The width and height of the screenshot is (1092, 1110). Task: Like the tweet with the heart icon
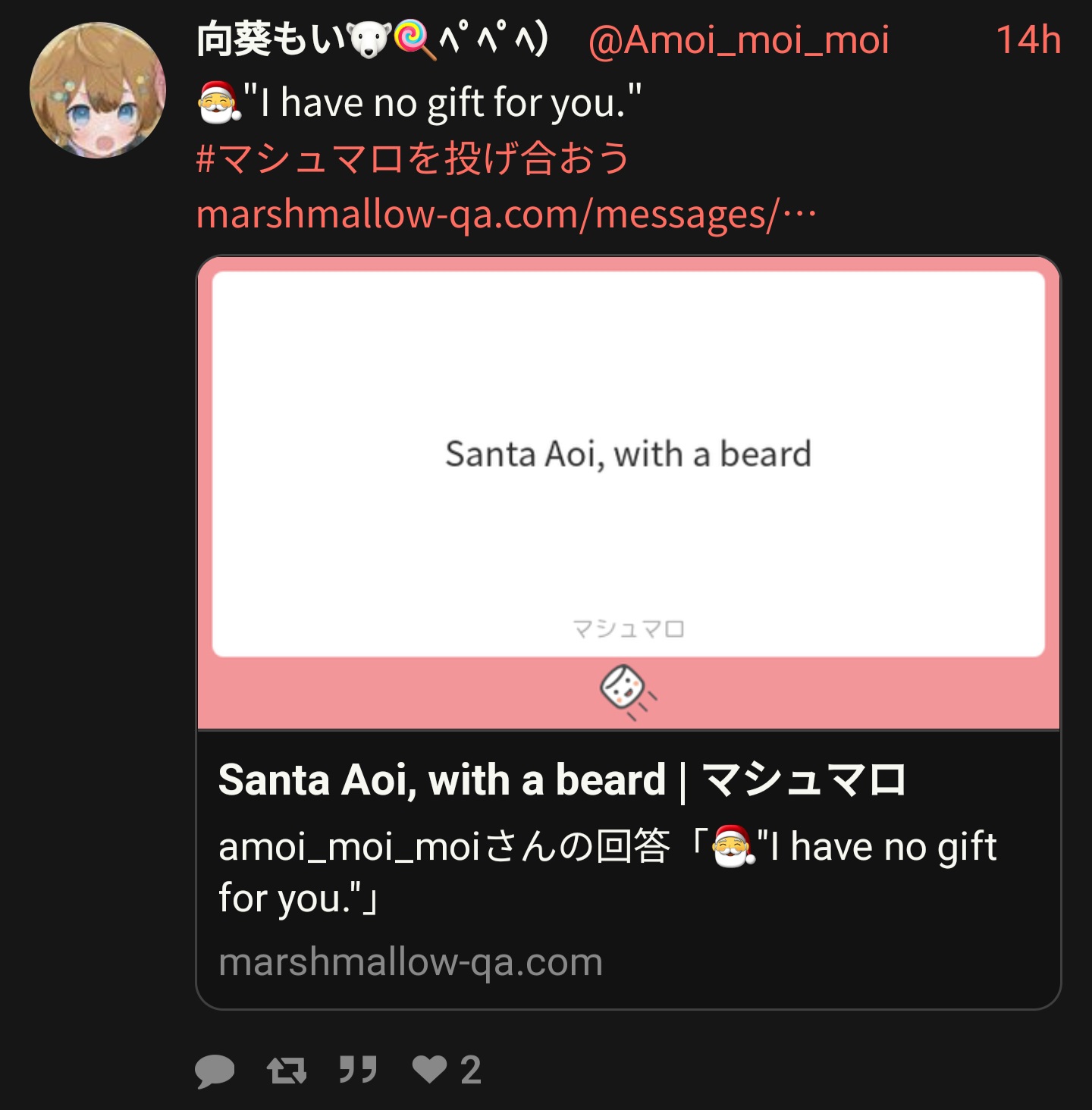coord(429,1069)
